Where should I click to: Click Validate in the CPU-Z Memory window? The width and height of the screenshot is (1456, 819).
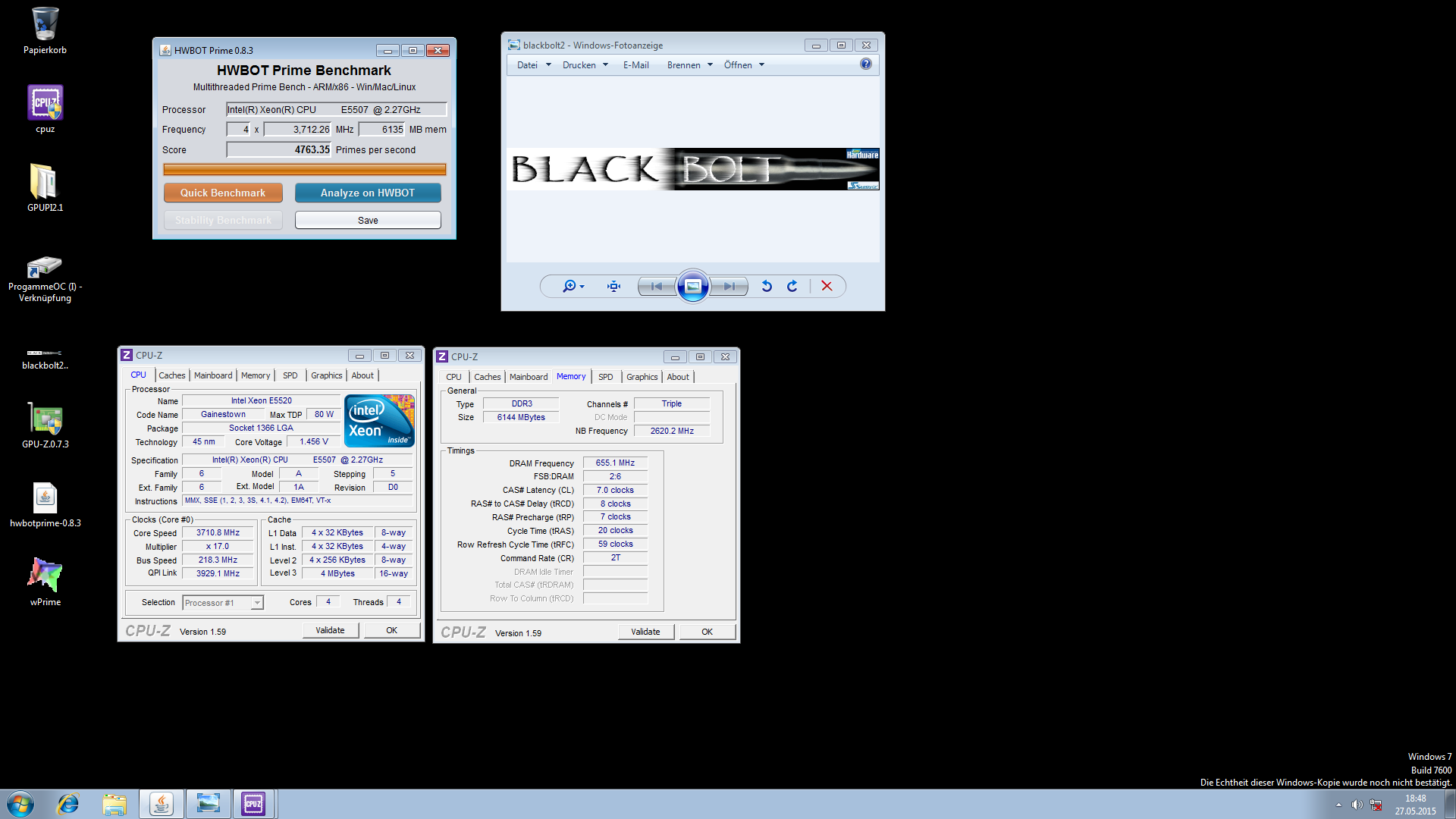tap(645, 632)
